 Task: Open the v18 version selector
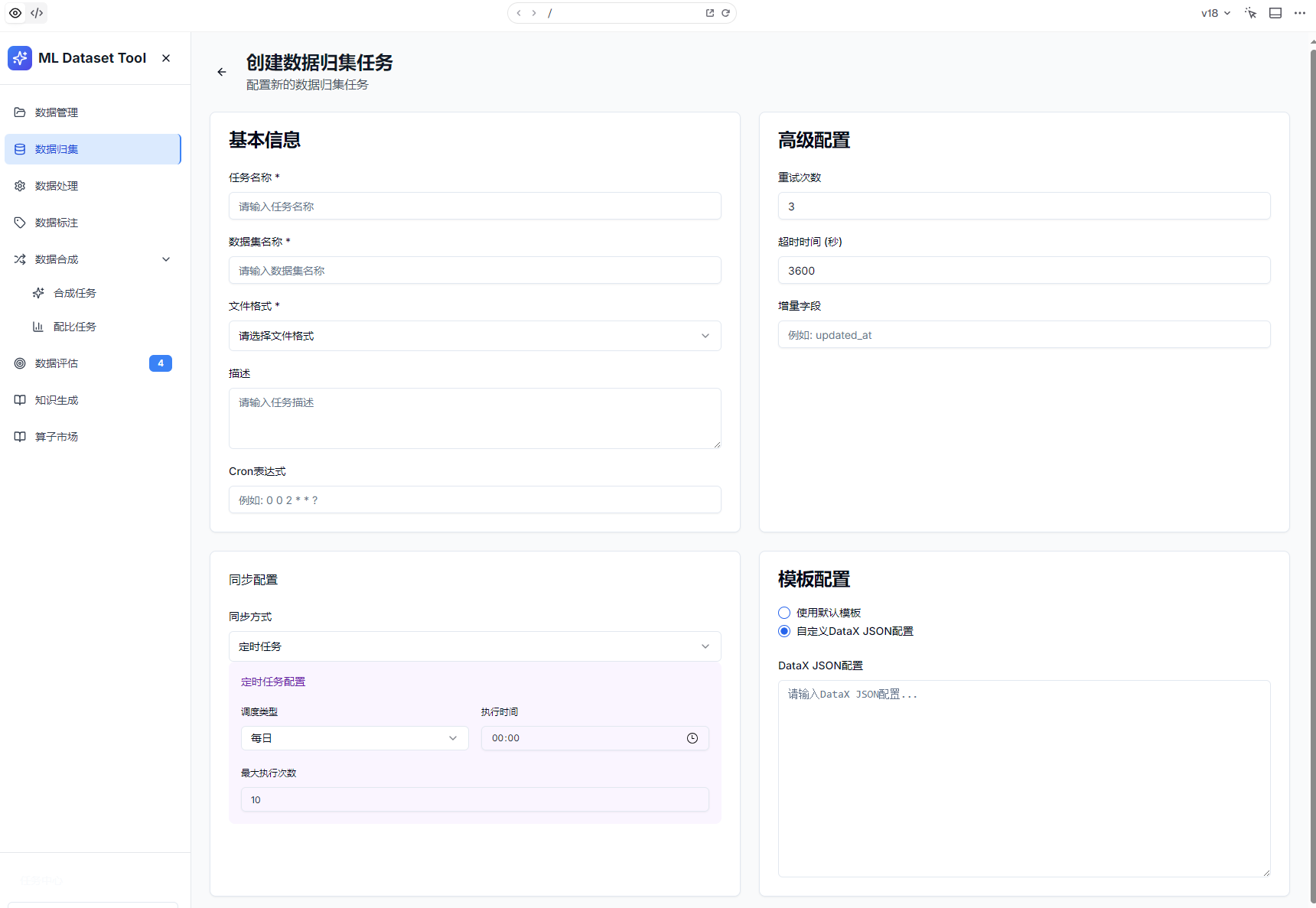click(x=1215, y=13)
